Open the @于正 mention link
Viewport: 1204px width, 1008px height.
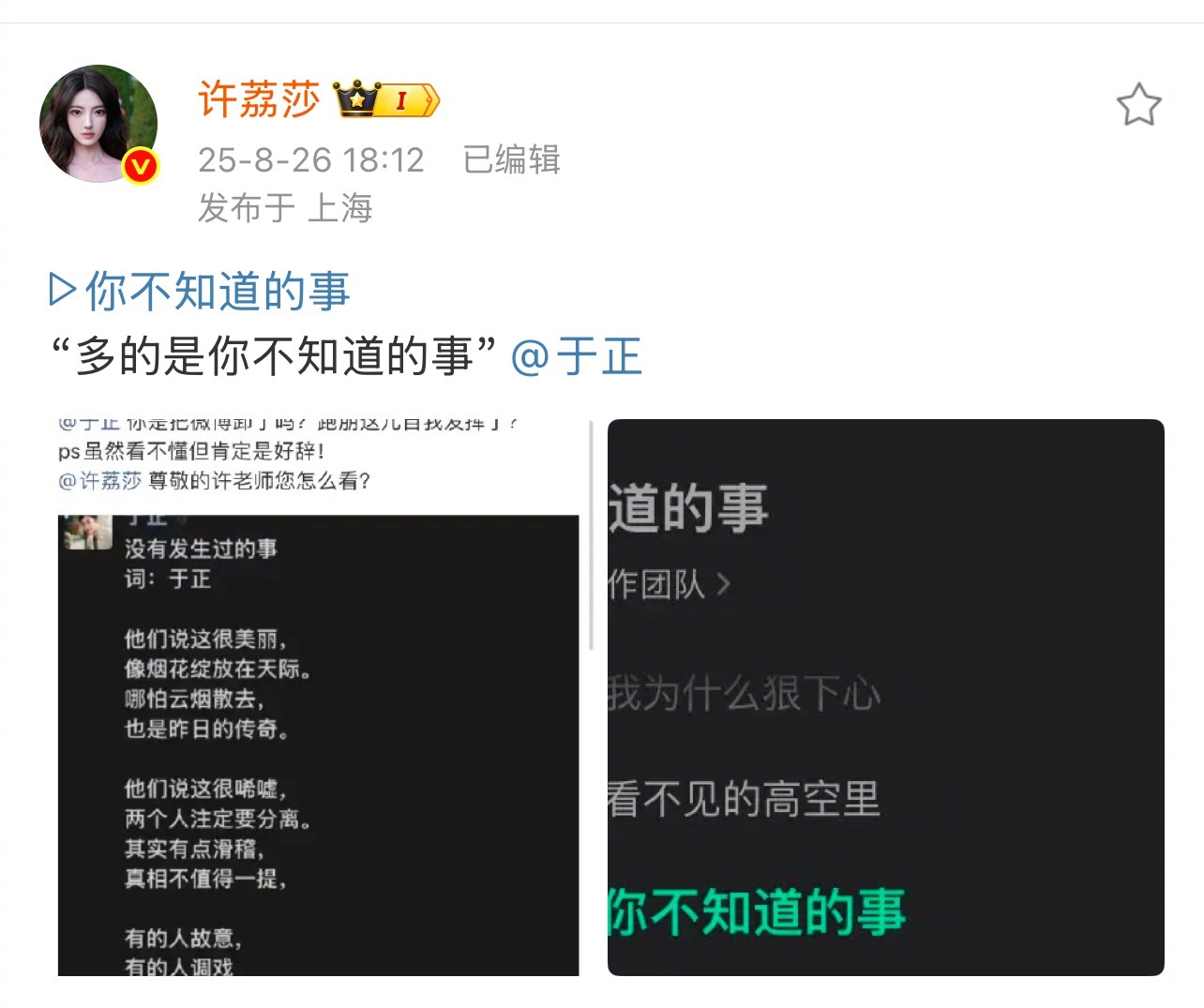point(576,357)
